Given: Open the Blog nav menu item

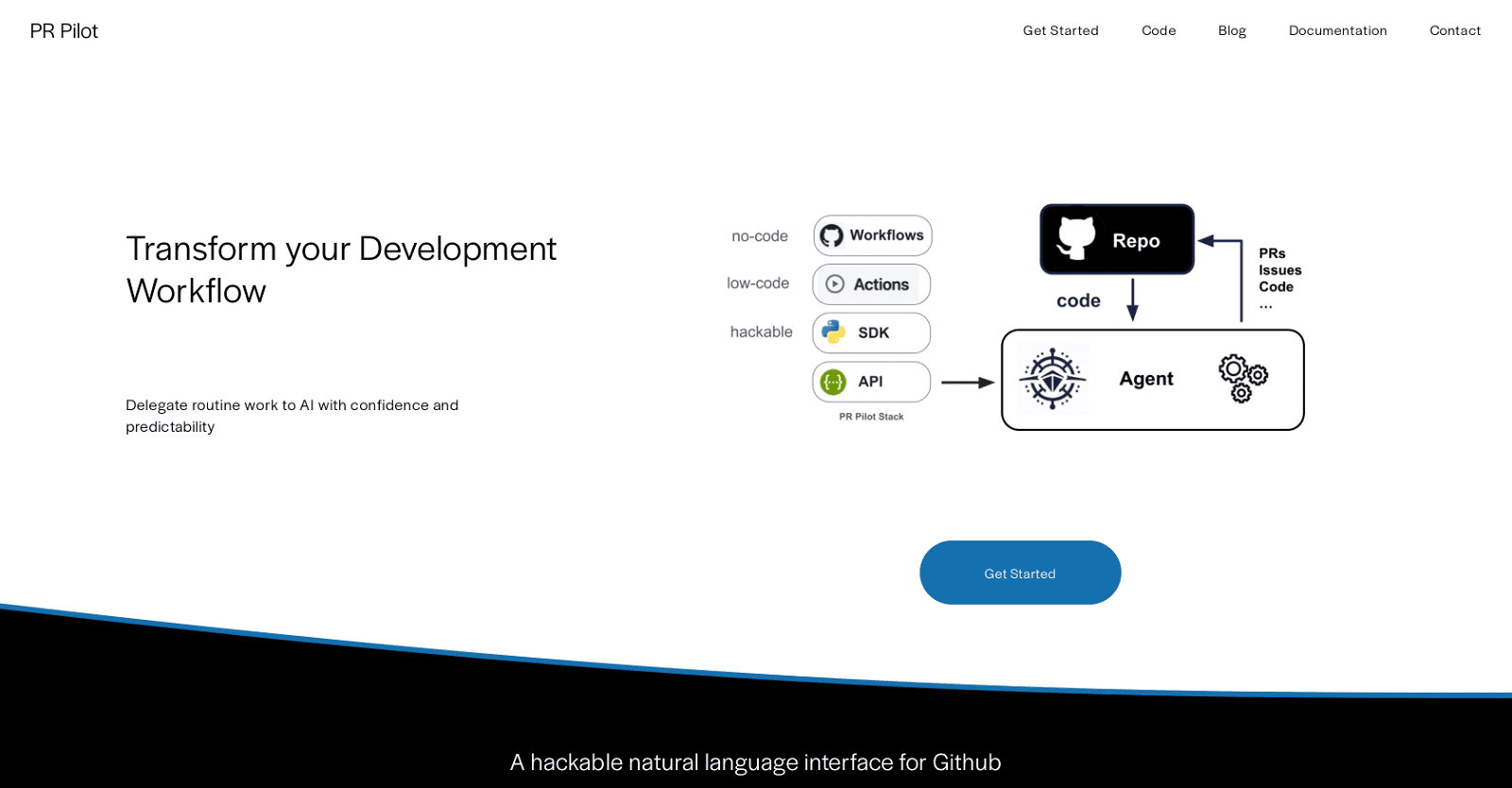Looking at the screenshot, I should [x=1232, y=30].
